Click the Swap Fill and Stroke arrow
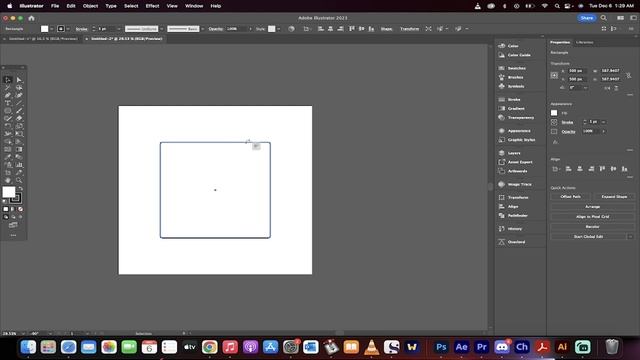This screenshot has width=640, height=360. coord(20,189)
